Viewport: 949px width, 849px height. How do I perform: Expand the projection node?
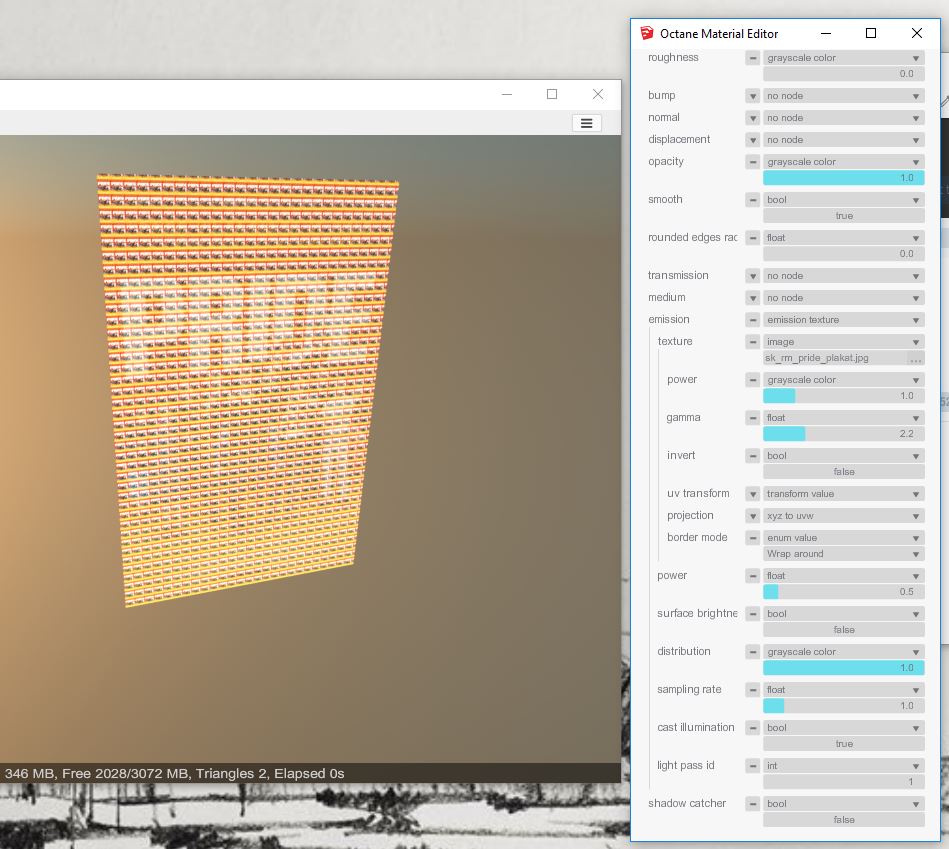pyautogui.click(x=752, y=516)
